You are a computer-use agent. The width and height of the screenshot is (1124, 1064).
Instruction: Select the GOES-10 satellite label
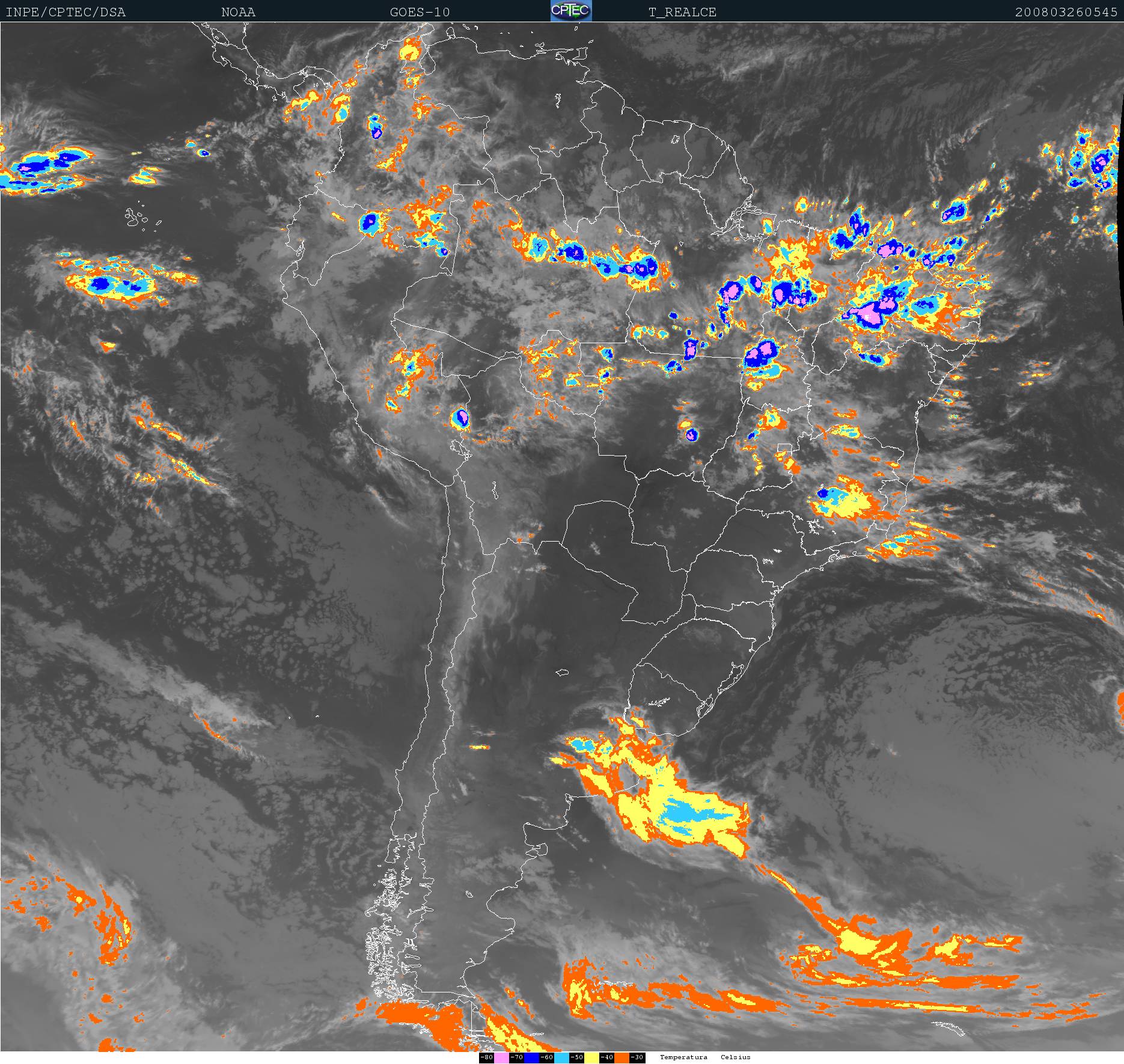[x=420, y=12]
